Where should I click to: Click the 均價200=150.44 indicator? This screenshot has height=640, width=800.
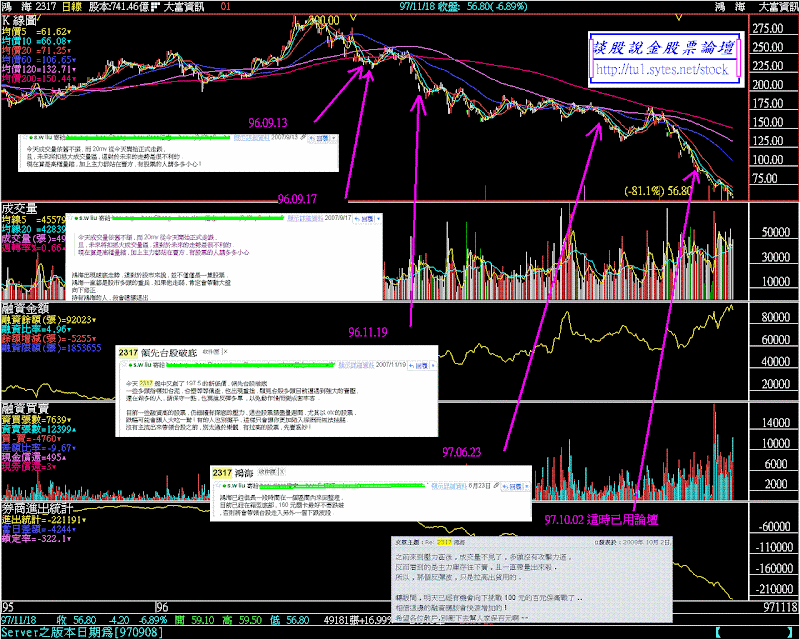click(x=40, y=79)
